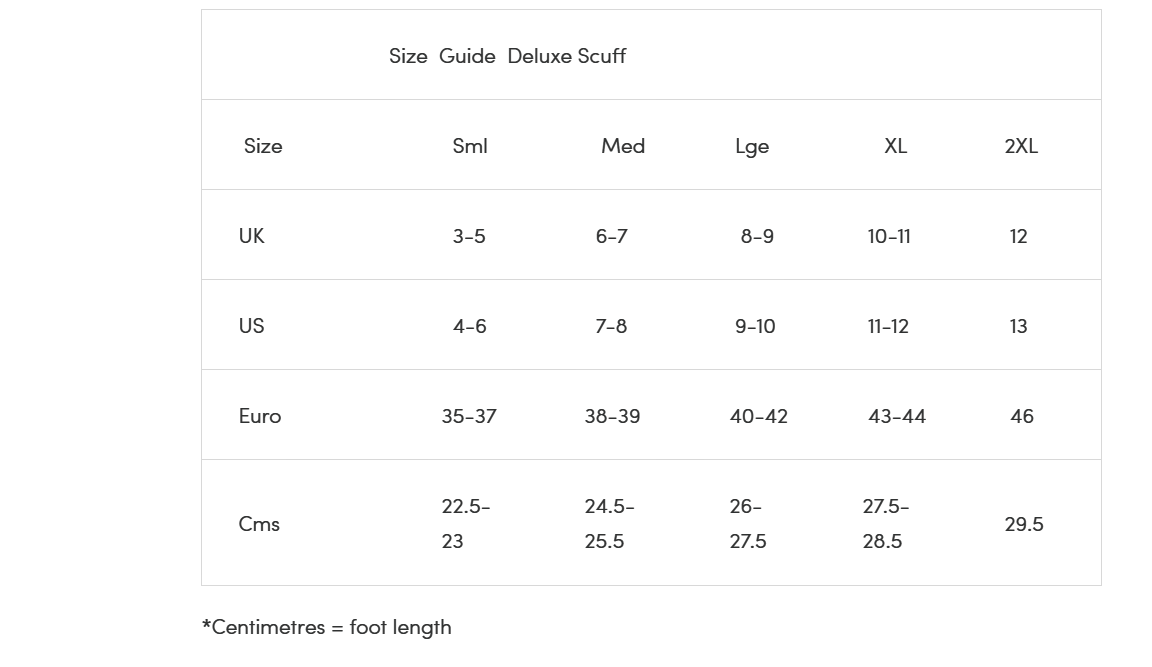Click the 27.5-28.5 cm cell
Viewport: 1152px width, 667px height.
pos(885,524)
